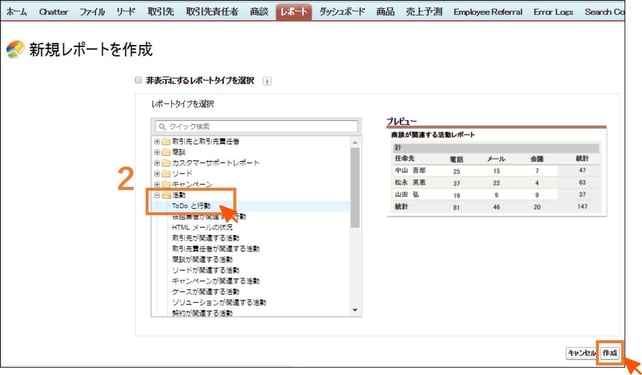Open the ファイル tab

pos(92,12)
